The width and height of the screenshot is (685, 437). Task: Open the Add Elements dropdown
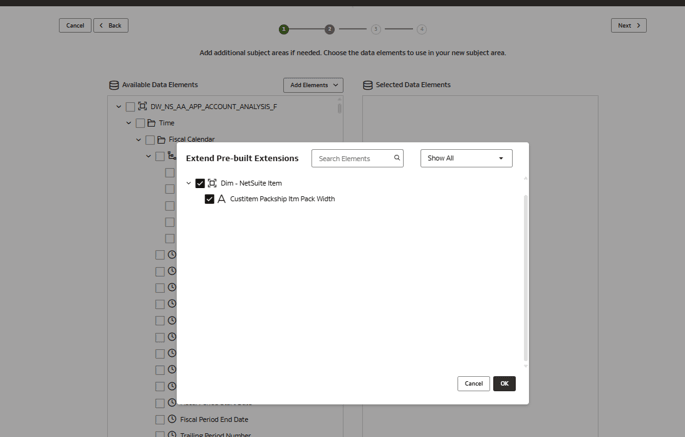click(x=313, y=85)
